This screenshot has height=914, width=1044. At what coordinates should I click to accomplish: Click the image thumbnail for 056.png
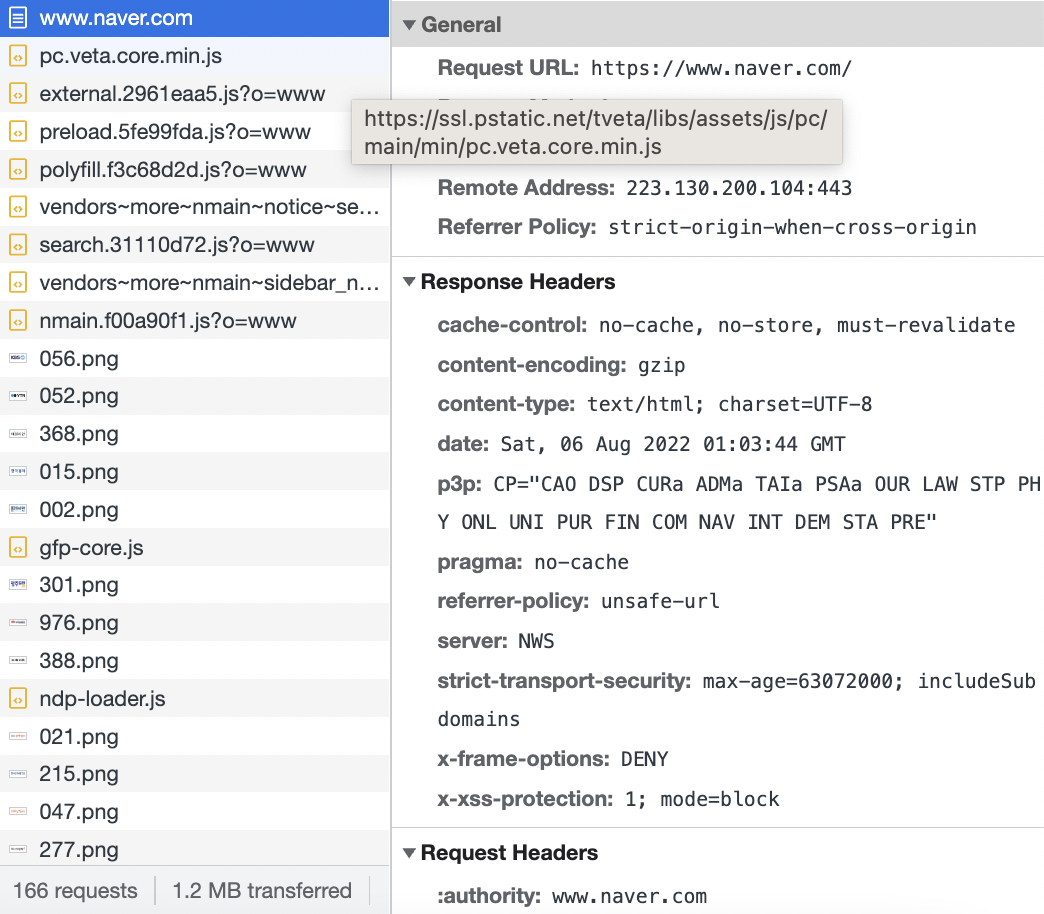point(18,358)
